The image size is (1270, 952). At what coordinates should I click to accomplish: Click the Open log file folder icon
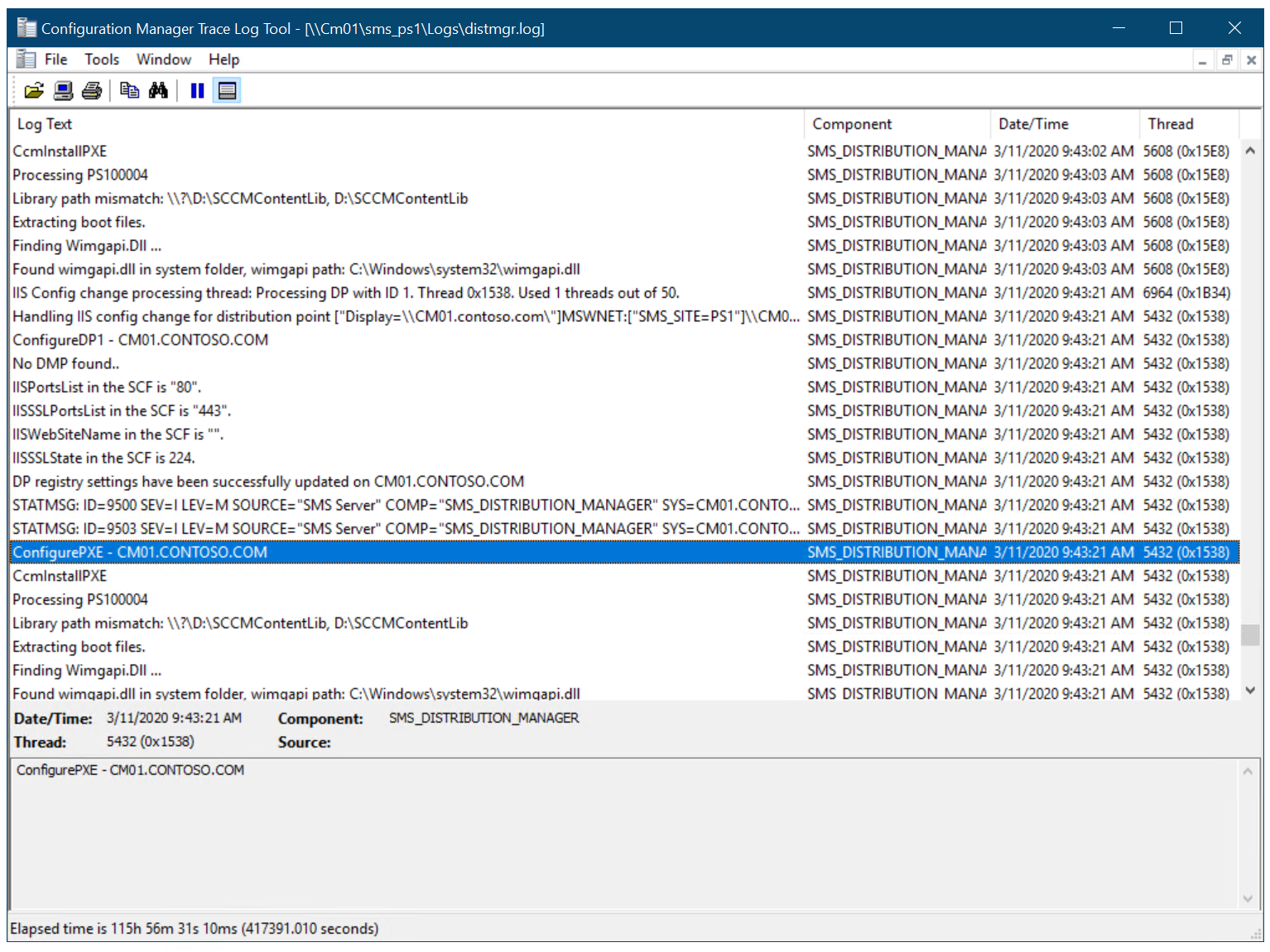(x=34, y=91)
